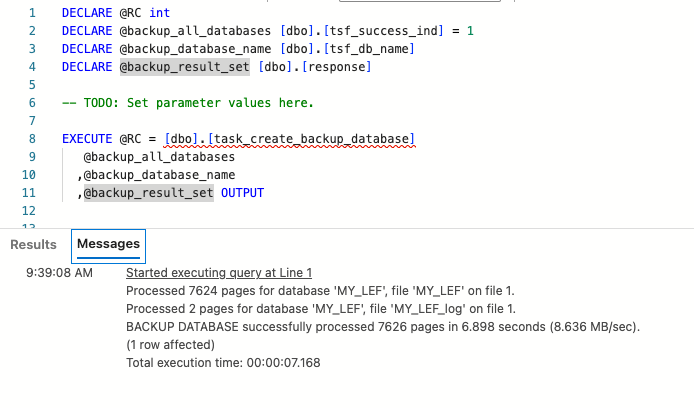Click line number 1 in gutter
694x408 pixels.
tap(32, 13)
